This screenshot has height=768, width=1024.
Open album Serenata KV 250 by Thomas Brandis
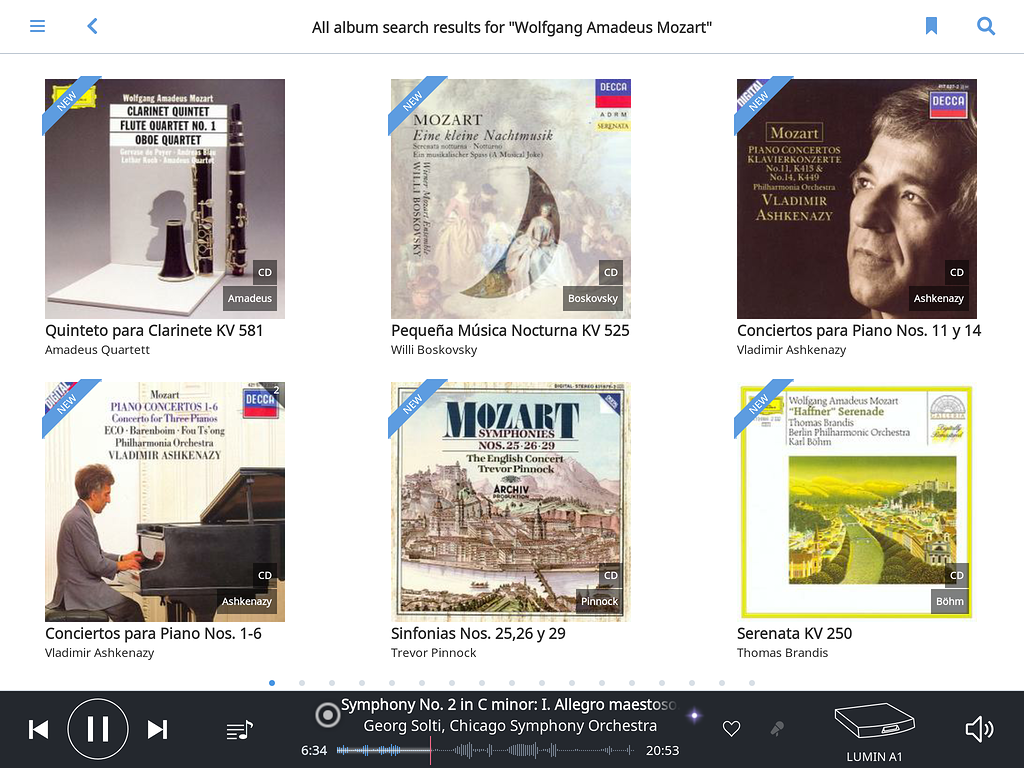856,501
